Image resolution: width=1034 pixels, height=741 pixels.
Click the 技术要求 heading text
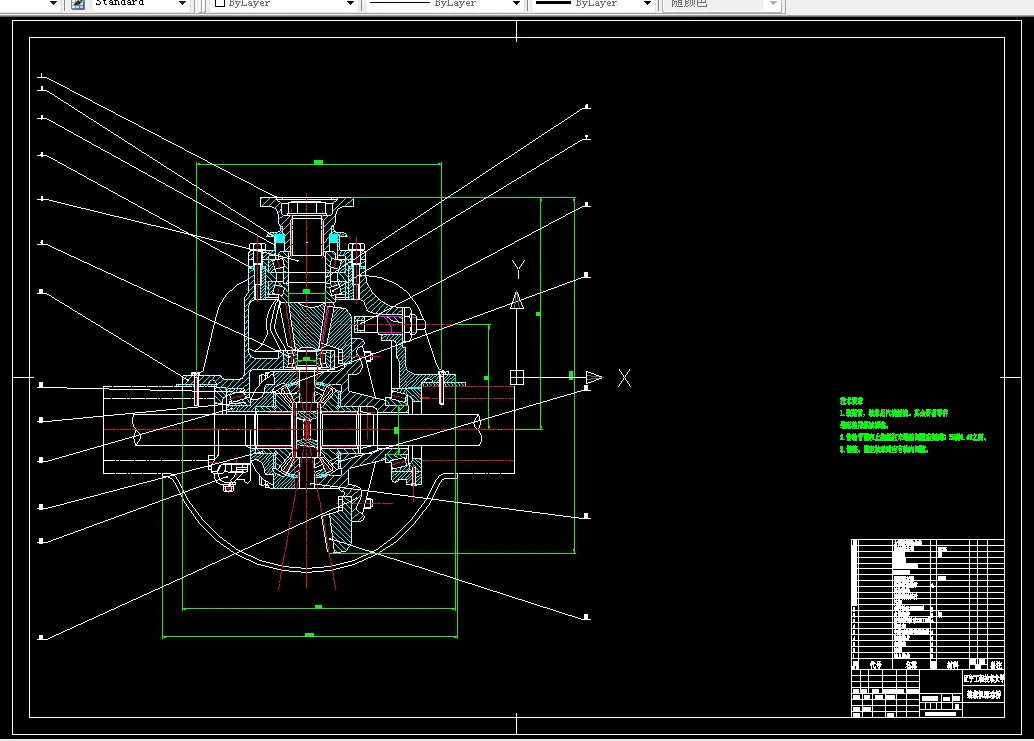pos(851,401)
